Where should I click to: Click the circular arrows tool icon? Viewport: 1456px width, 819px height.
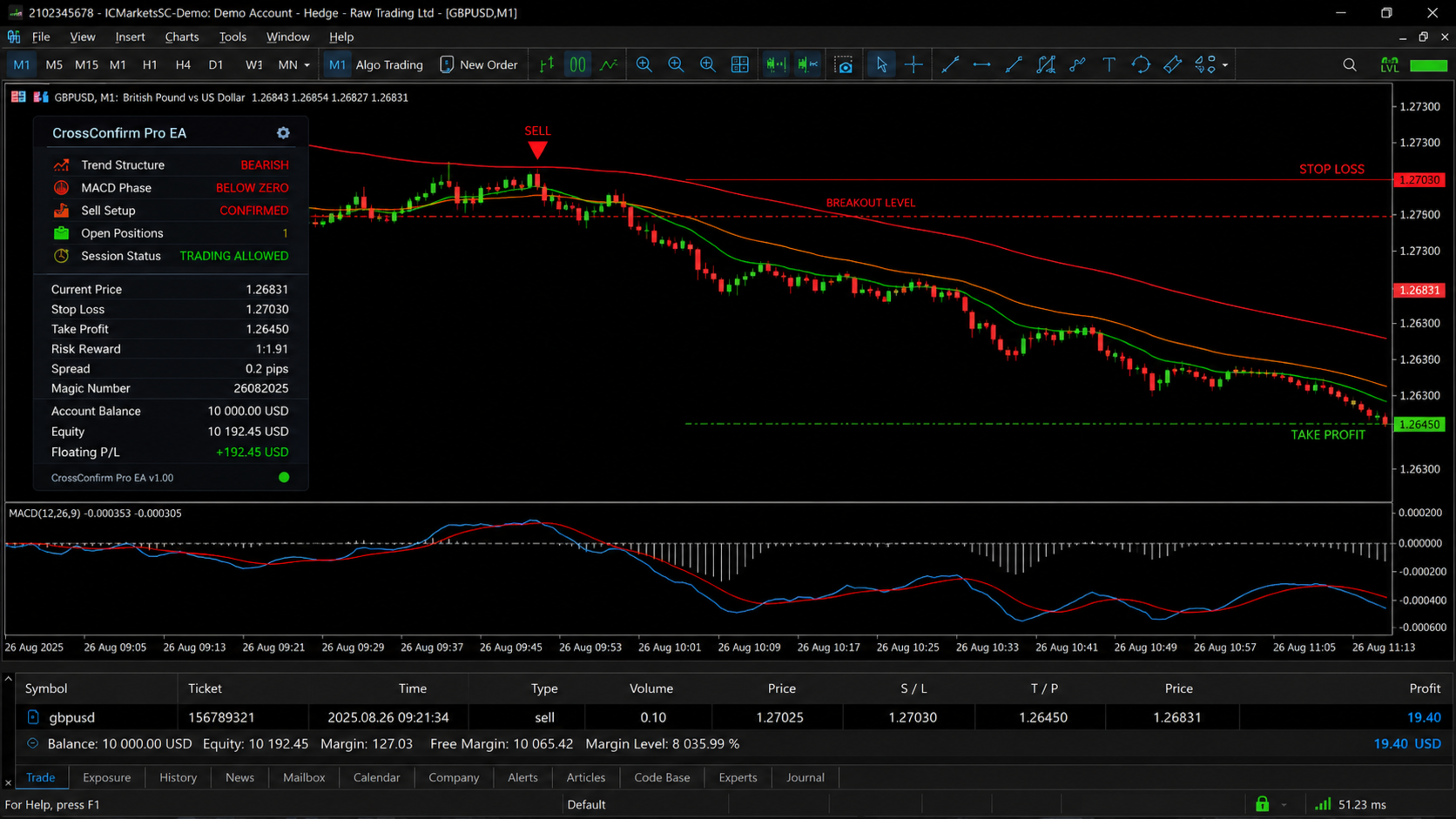click(1141, 64)
